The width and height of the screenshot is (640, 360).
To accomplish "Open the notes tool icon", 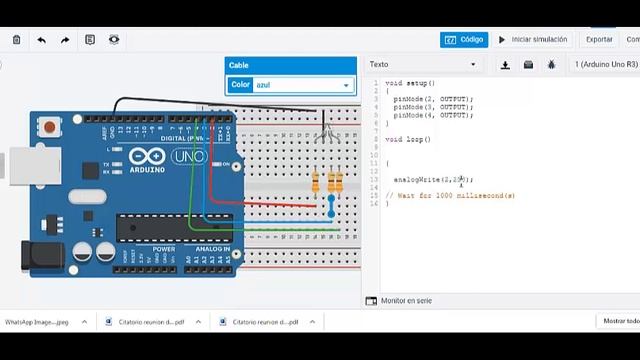I will point(90,40).
